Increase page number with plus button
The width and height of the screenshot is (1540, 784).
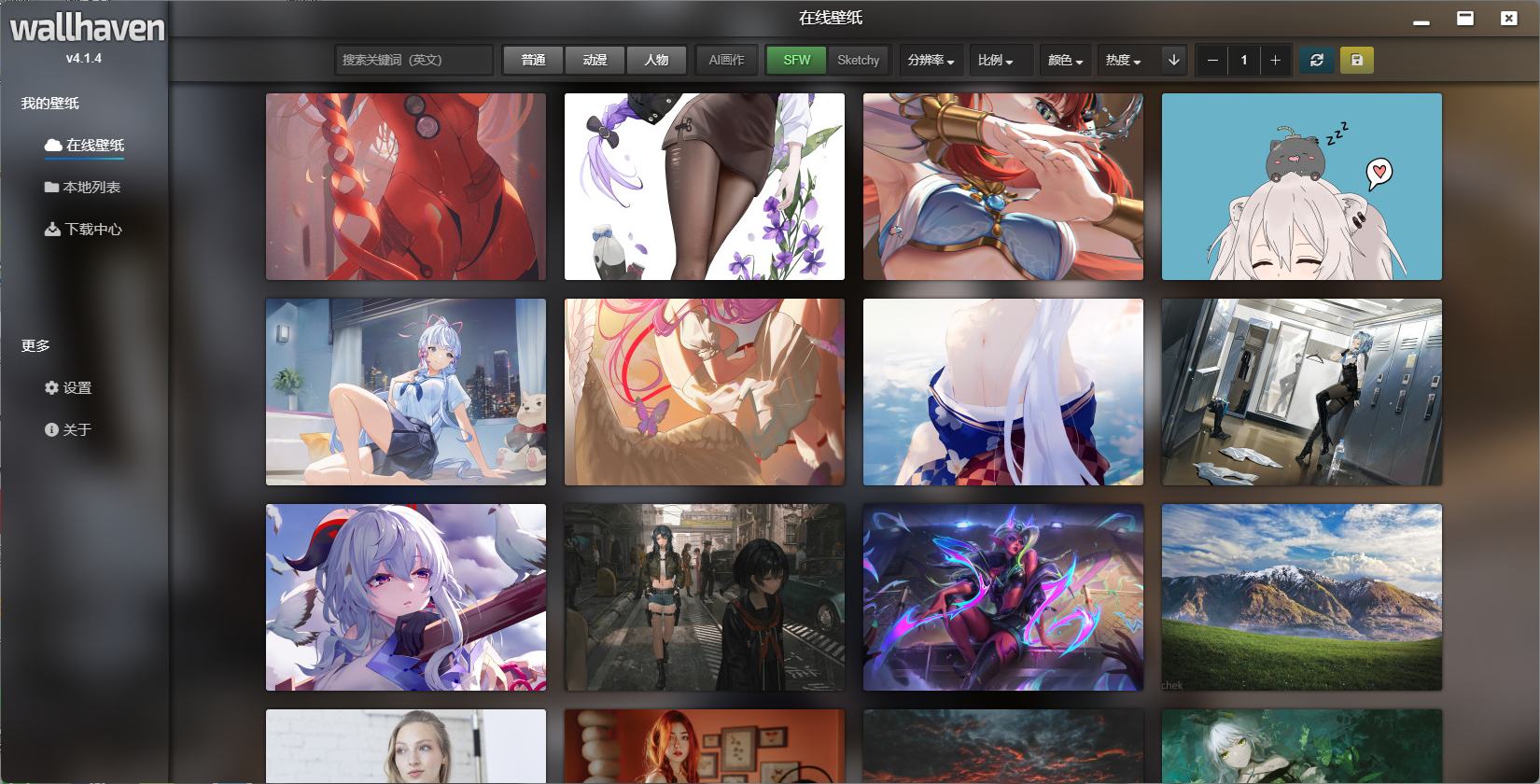[1275, 60]
